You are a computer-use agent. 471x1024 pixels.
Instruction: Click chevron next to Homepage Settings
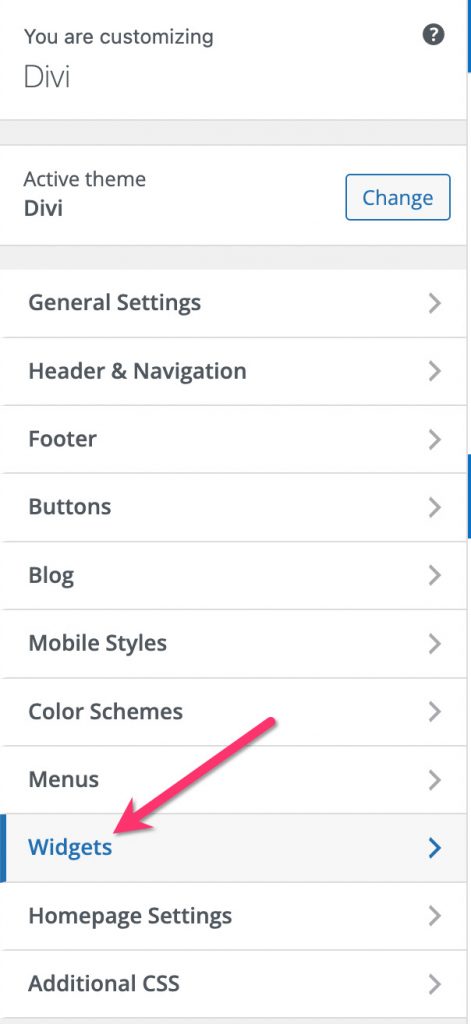[x=435, y=916]
